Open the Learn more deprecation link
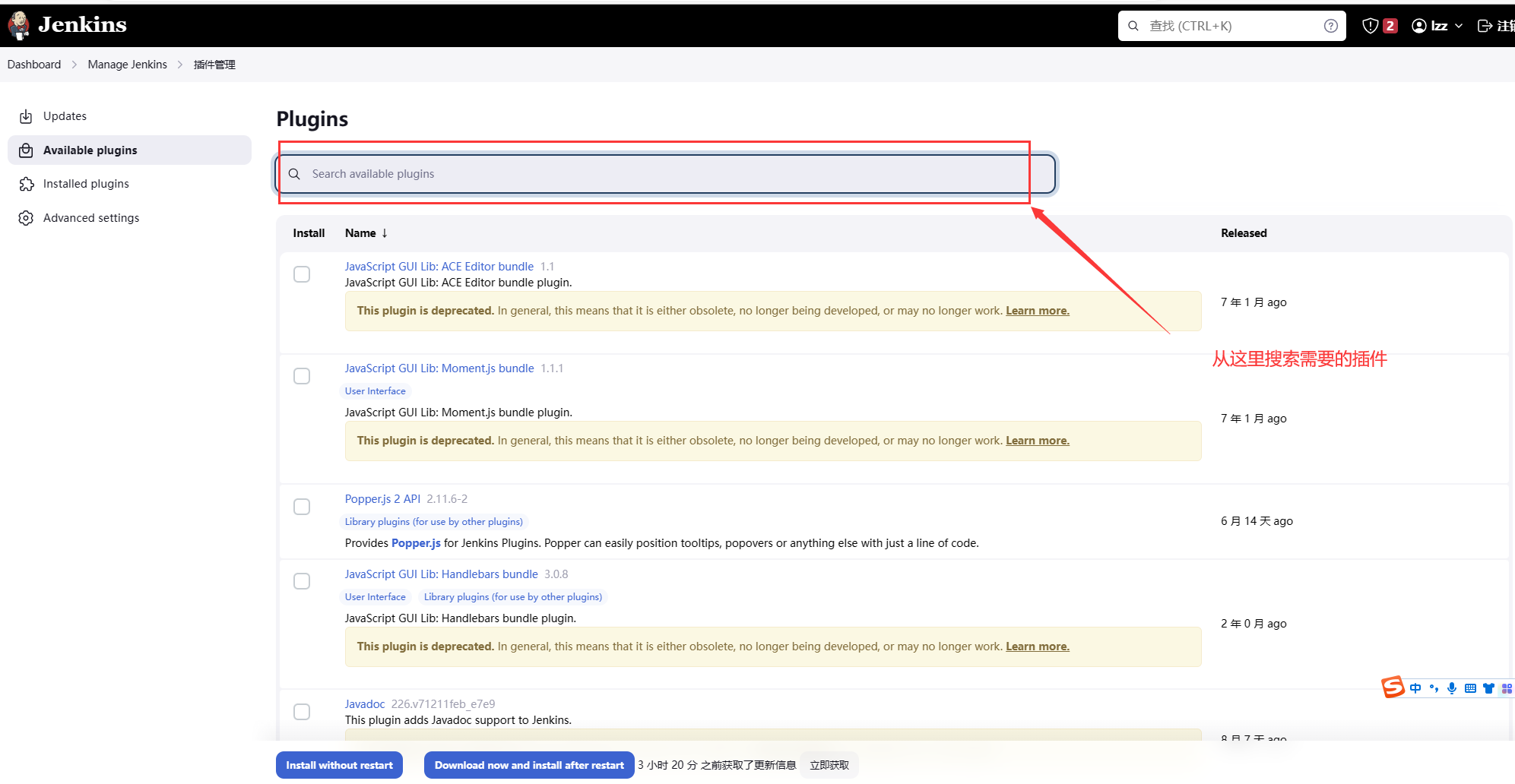This screenshot has width=1515, height=784. 1037,310
